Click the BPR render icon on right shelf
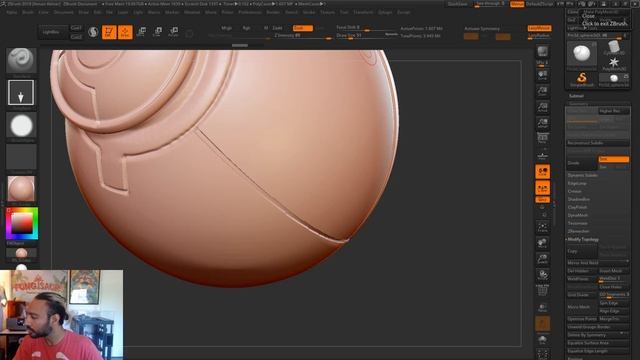The image size is (640, 360). click(x=542, y=52)
